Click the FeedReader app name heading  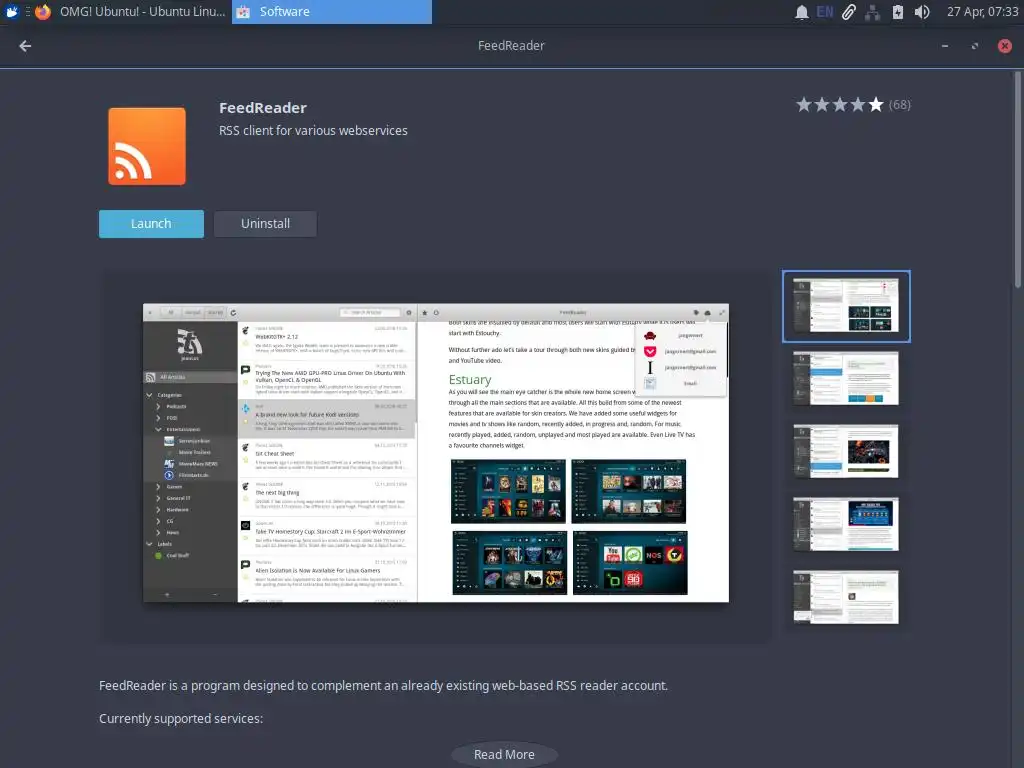(x=263, y=108)
